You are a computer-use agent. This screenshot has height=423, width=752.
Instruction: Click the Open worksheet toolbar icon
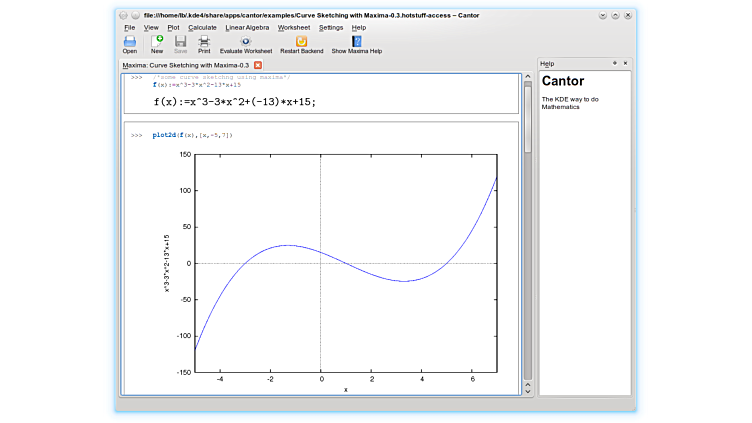pos(130,43)
